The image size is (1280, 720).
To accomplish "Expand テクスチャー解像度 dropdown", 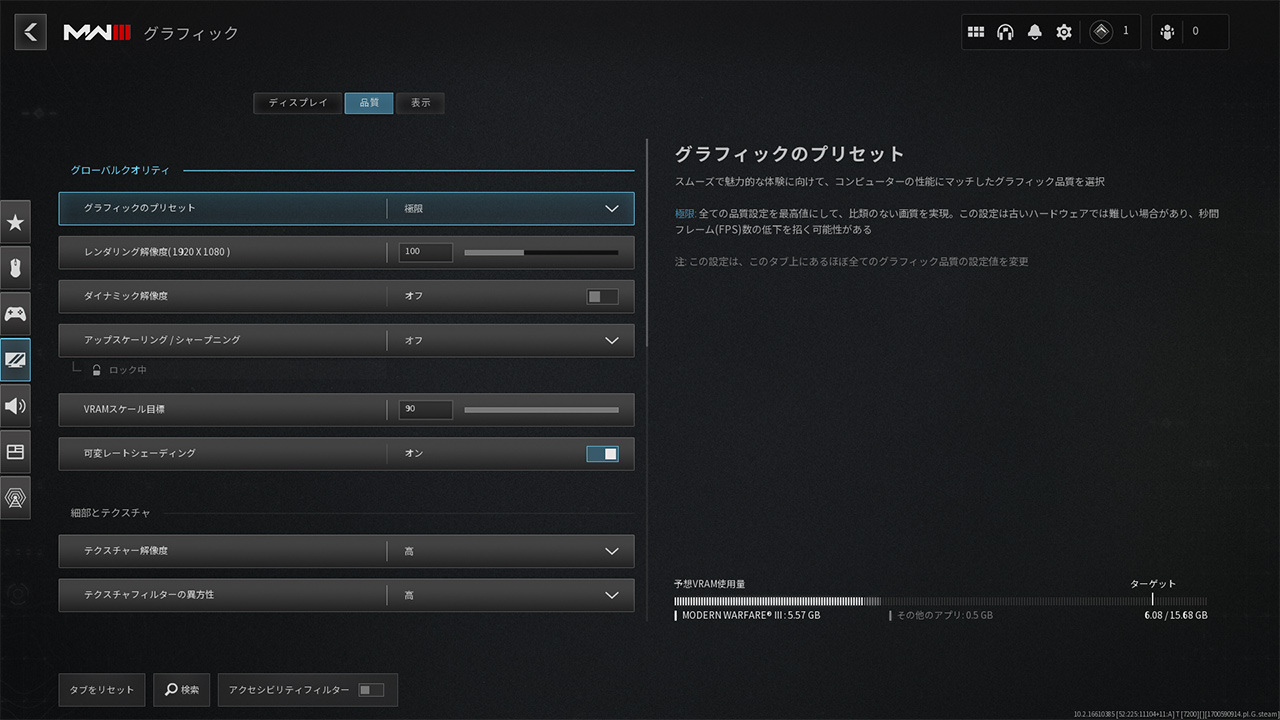I will (611, 551).
